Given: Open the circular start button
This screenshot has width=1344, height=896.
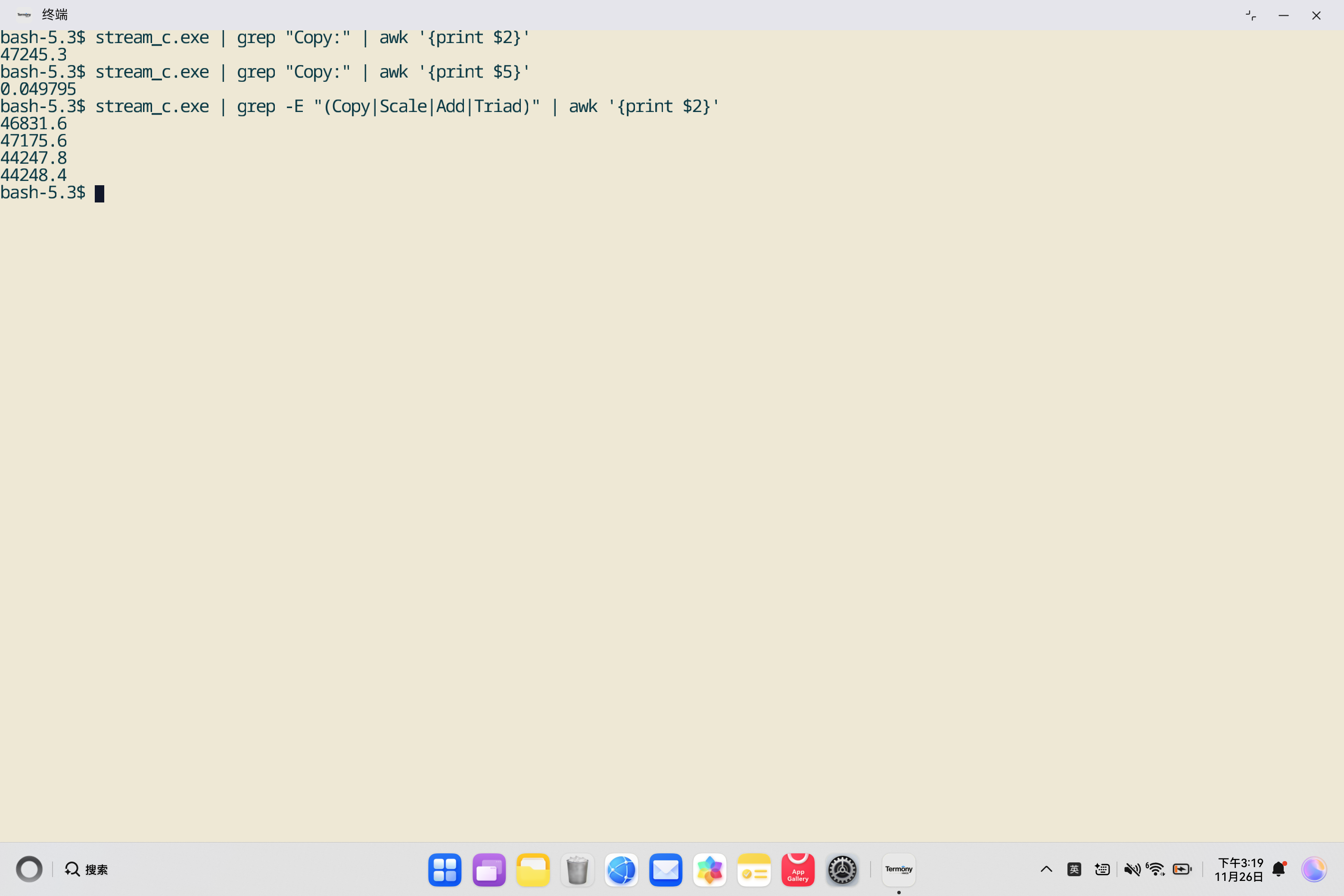Looking at the screenshot, I should click(x=29, y=869).
